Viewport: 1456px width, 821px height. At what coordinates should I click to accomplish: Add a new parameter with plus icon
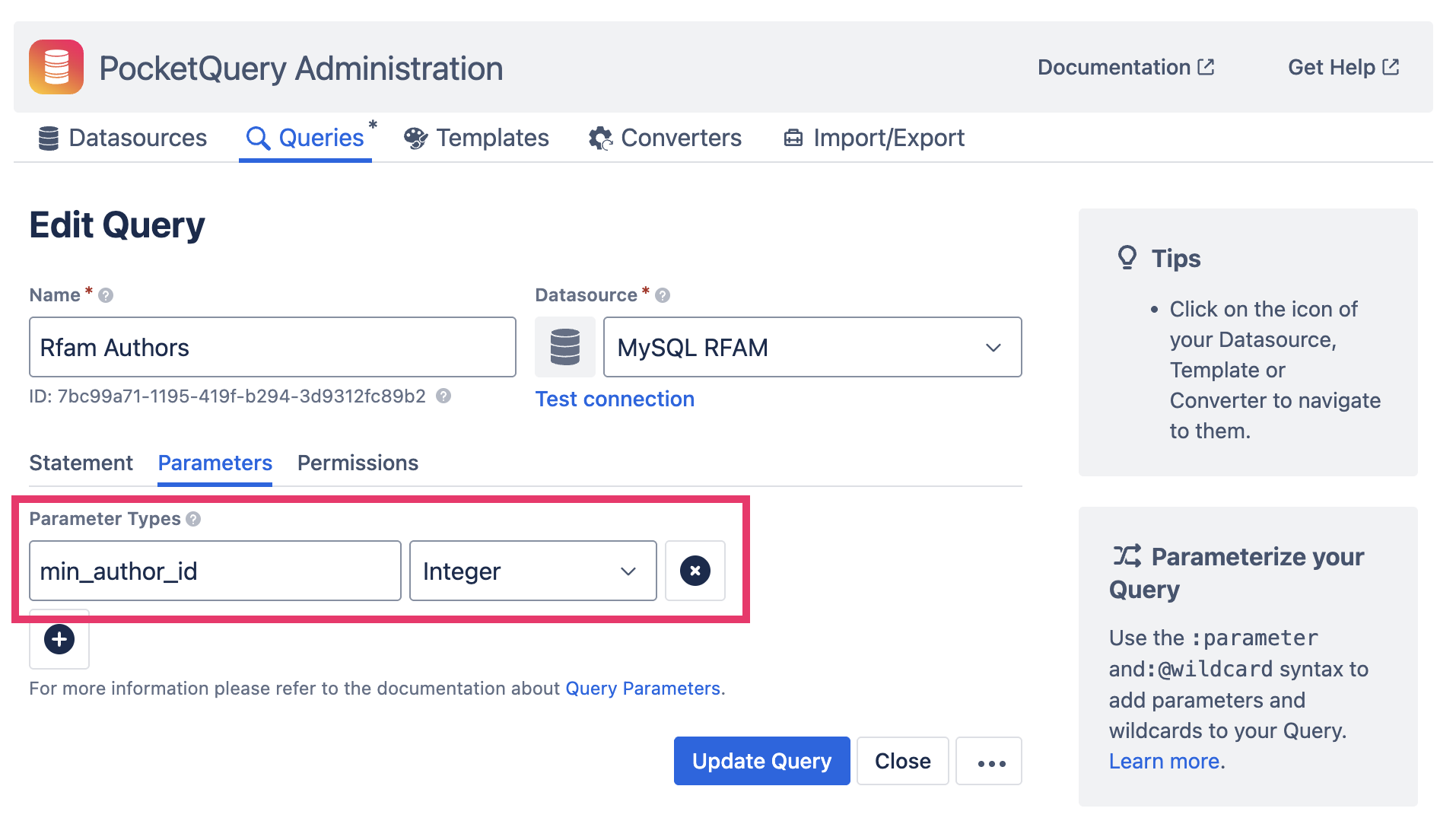pos(59,639)
